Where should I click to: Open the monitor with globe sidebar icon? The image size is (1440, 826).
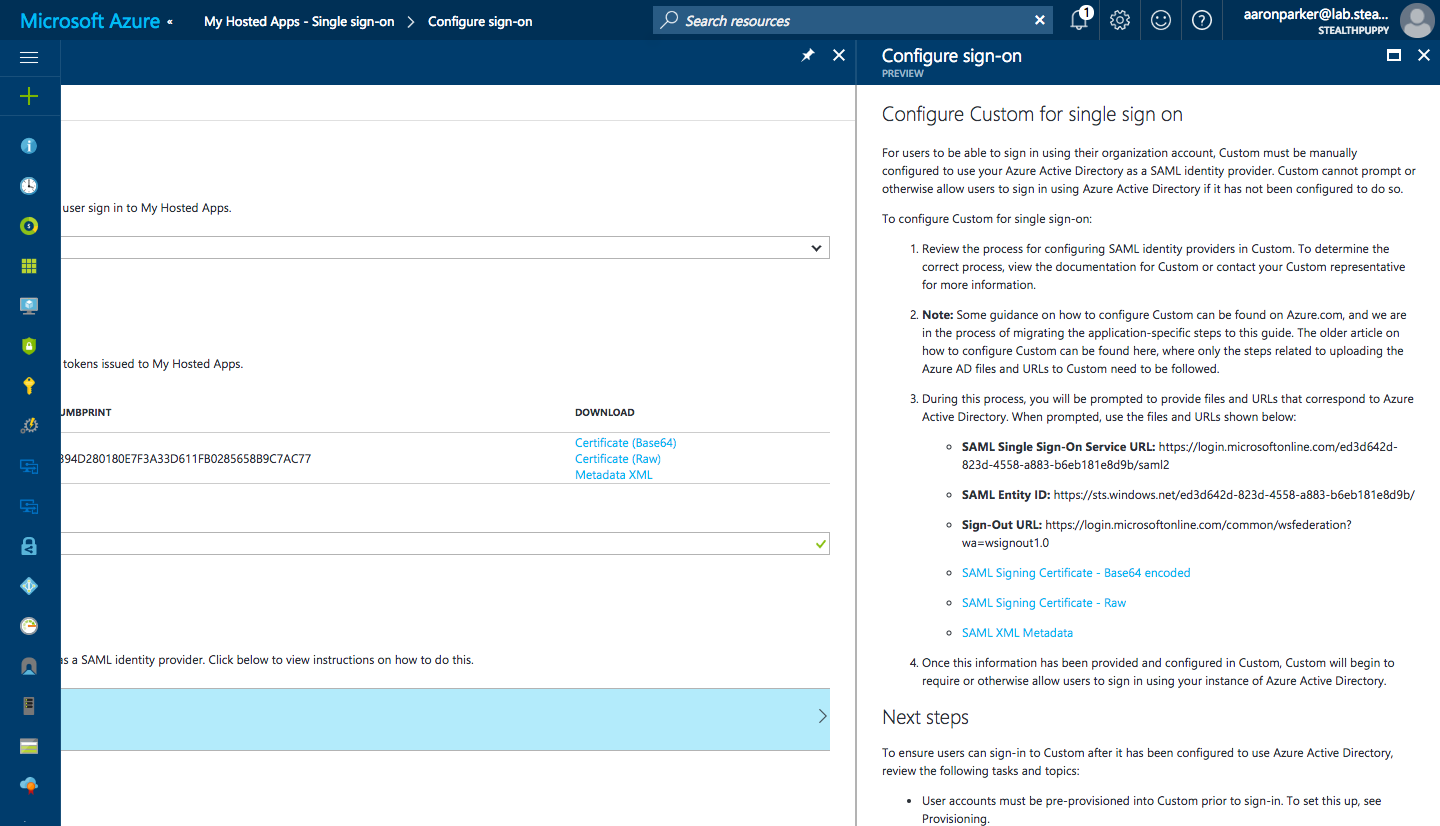29,306
